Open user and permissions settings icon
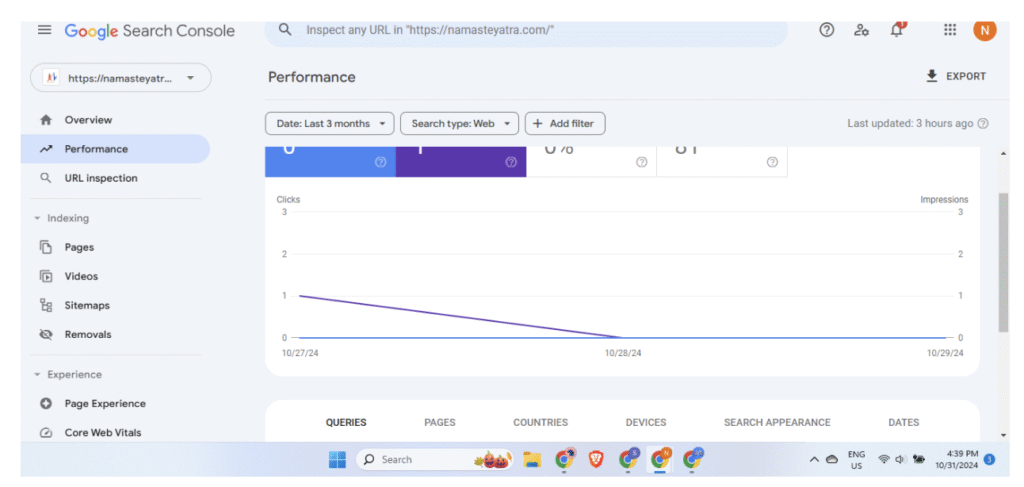 click(861, 30)
